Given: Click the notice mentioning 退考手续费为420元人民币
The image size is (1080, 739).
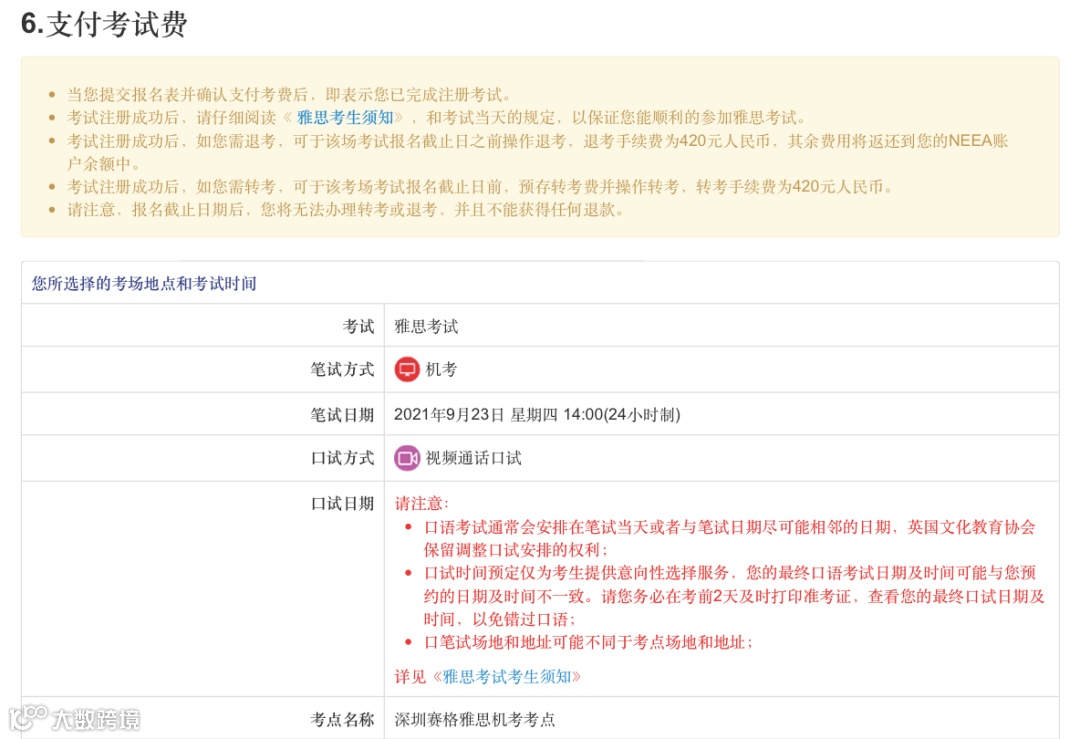Looking at the screenshot, I should coord(537,152).
